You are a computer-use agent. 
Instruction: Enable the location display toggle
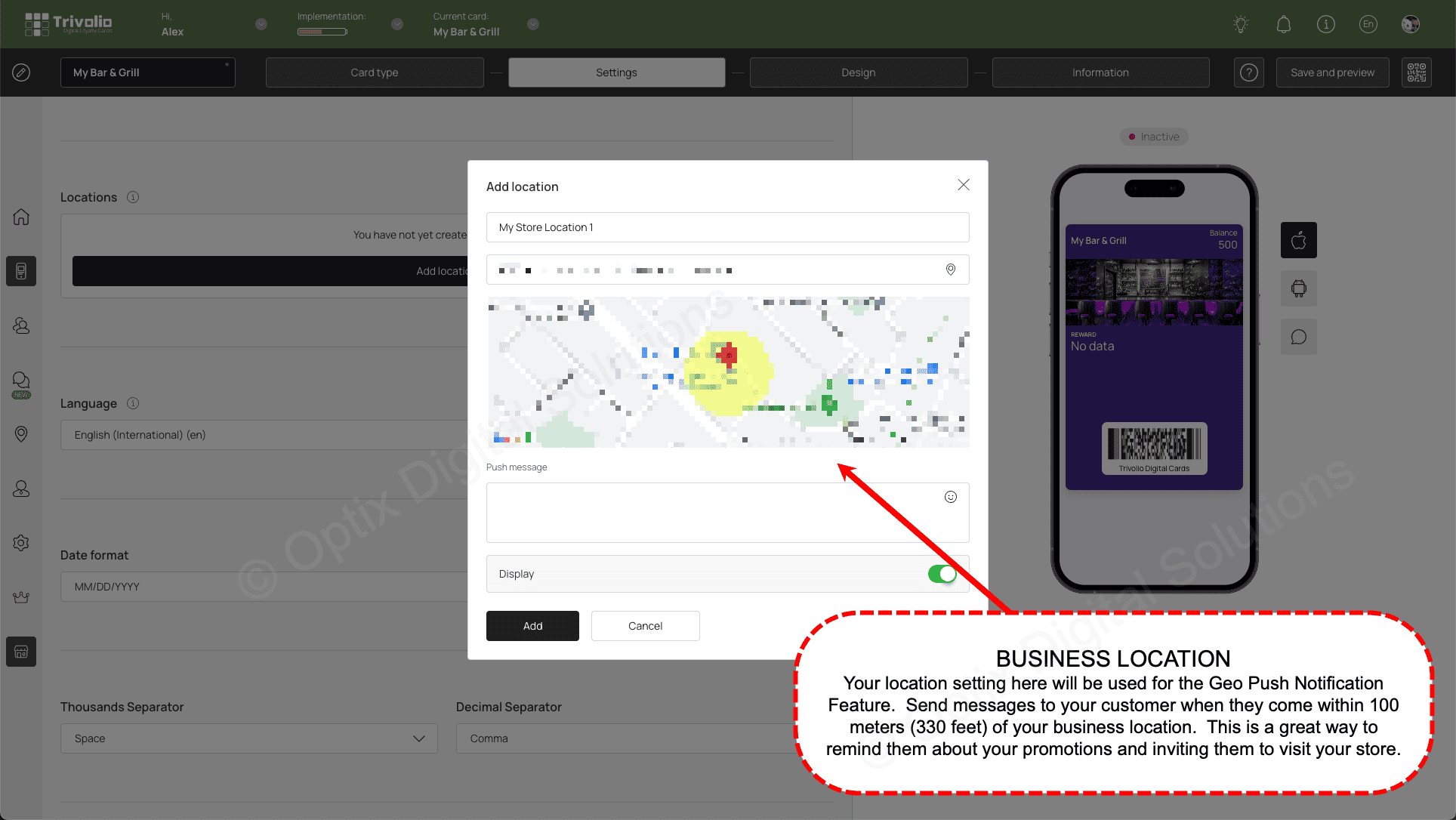coord(941,574)
